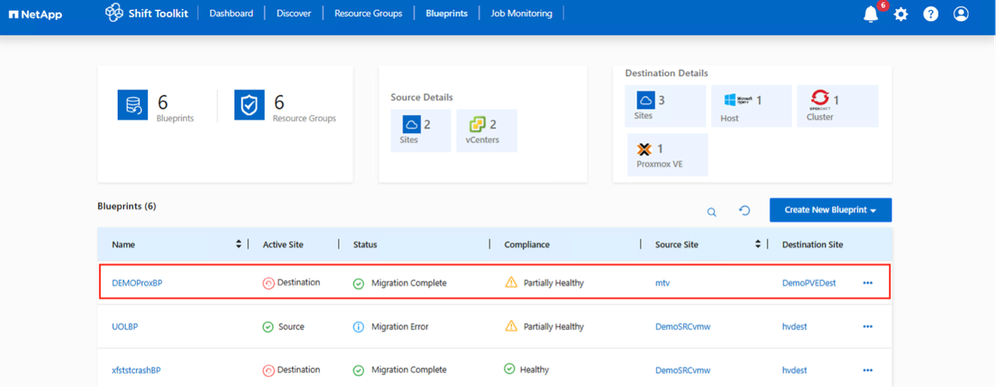This screenshot has width=999, height=388.
Task: Open the DemoSRCvmw link in the UOLBP row
Action: [x=683, y=327]
